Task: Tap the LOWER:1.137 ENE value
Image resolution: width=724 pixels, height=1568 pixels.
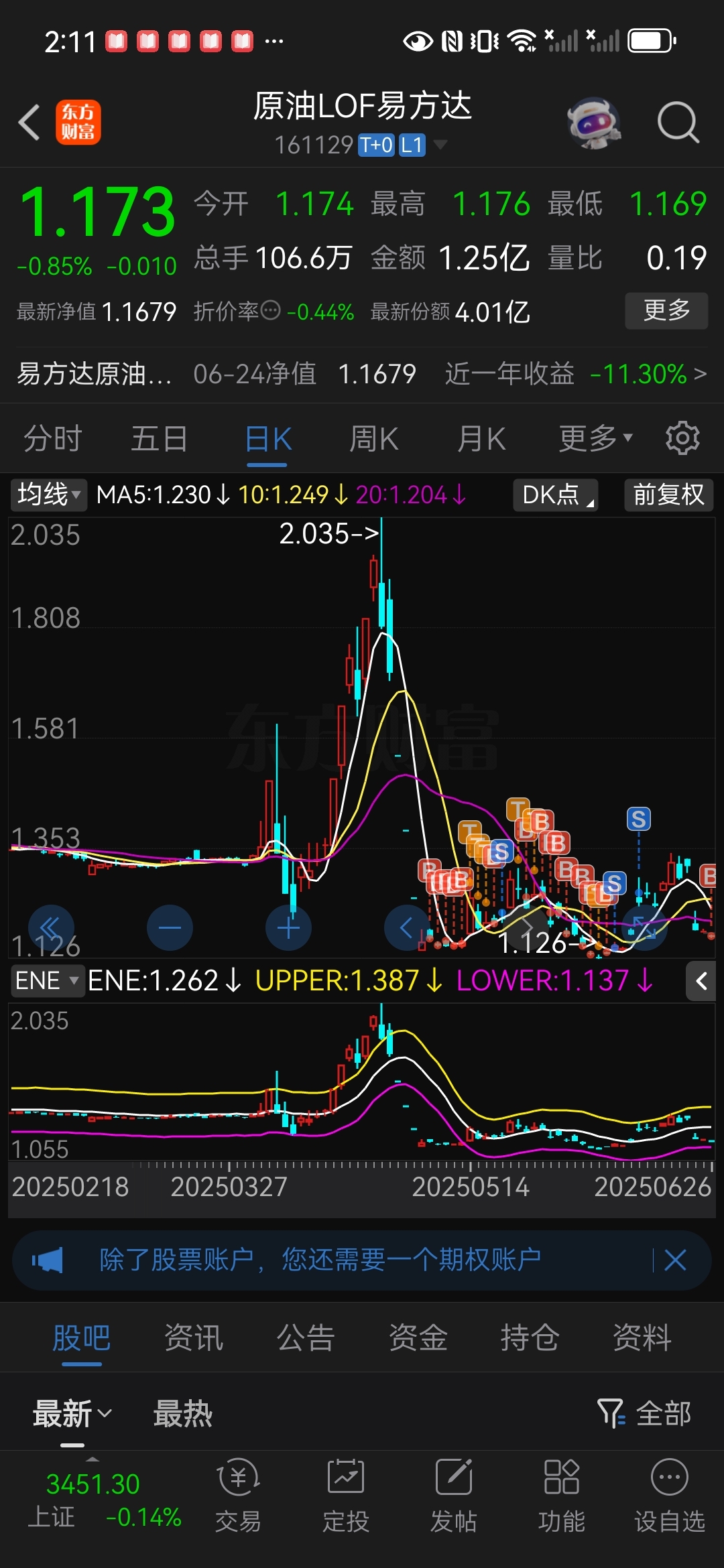Action: click(555, 981)
